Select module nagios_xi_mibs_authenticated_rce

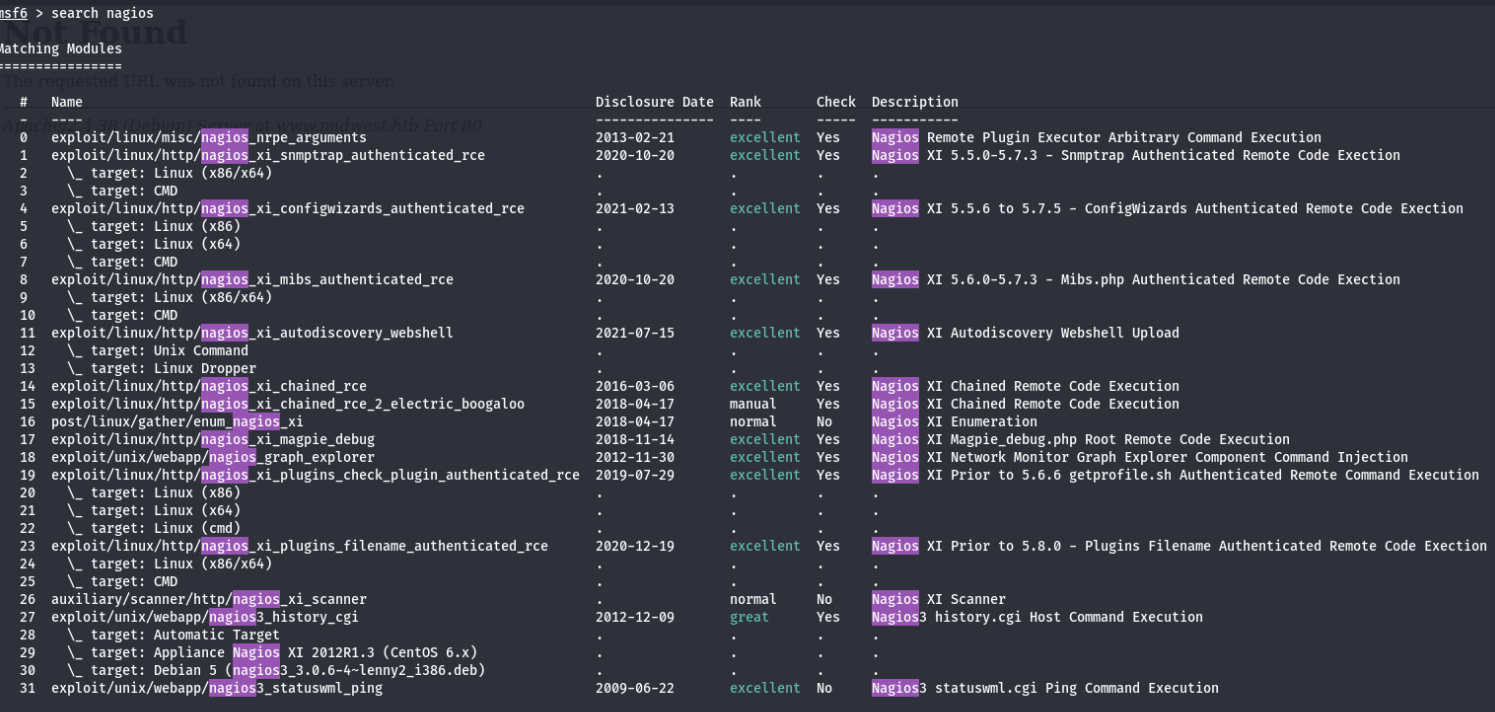252,280
